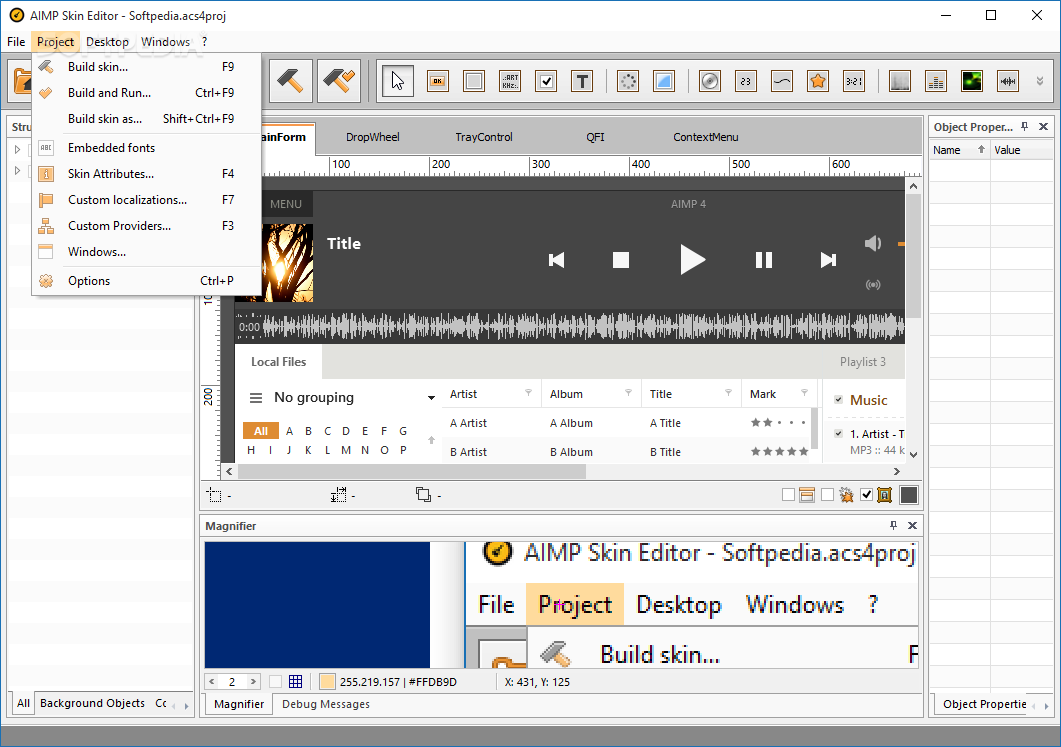Select the All tab in structure panel
The height and width of the screenshot is (747, 1061).
24,704
